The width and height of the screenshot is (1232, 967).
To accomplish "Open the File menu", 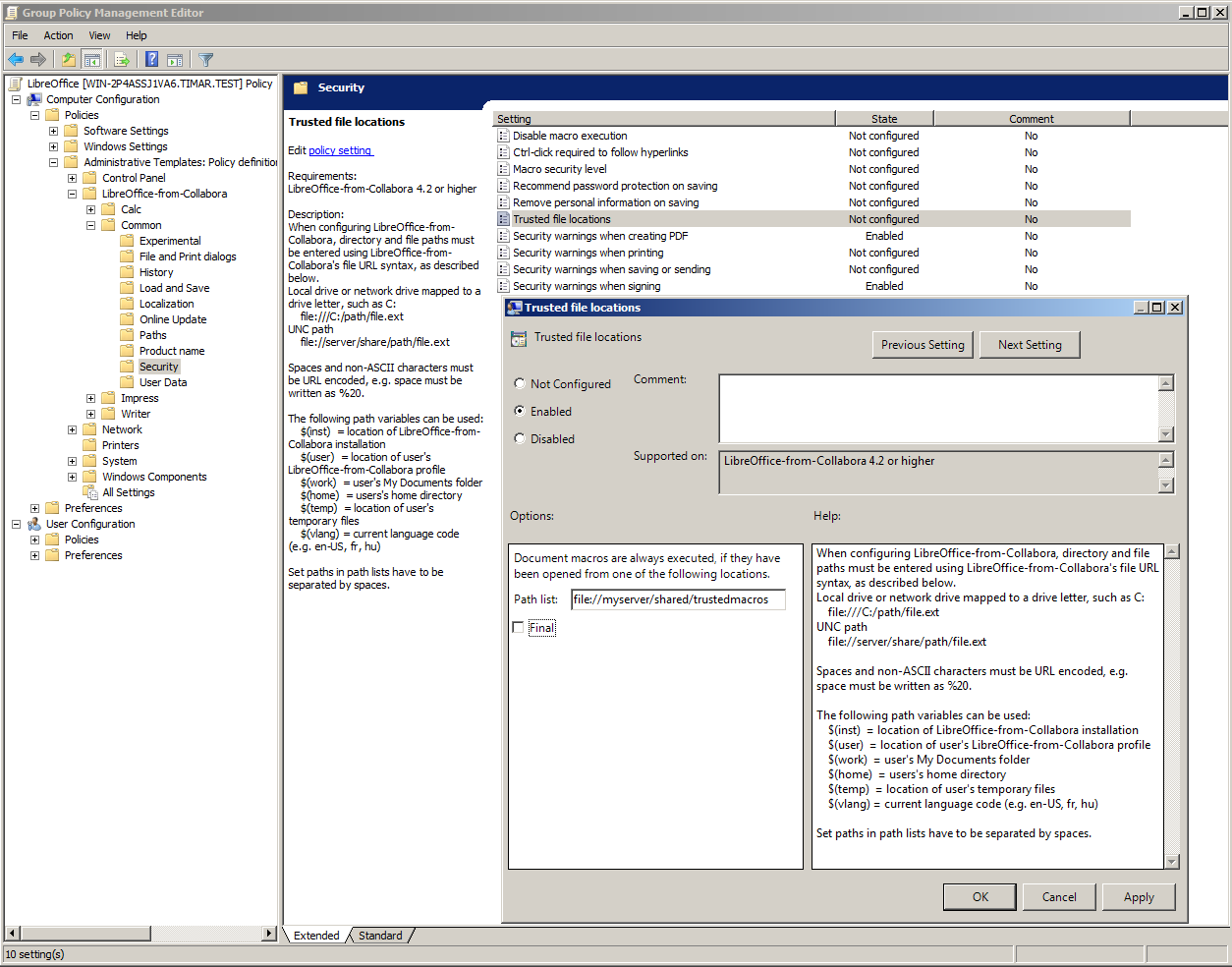I will (20, 35).
